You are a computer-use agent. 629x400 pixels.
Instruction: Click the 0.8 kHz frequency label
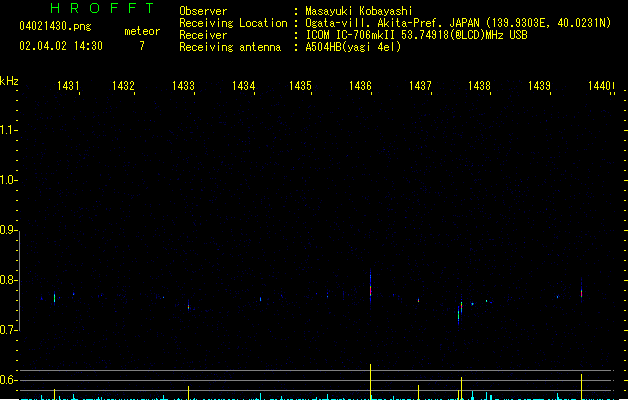(7, 280)
